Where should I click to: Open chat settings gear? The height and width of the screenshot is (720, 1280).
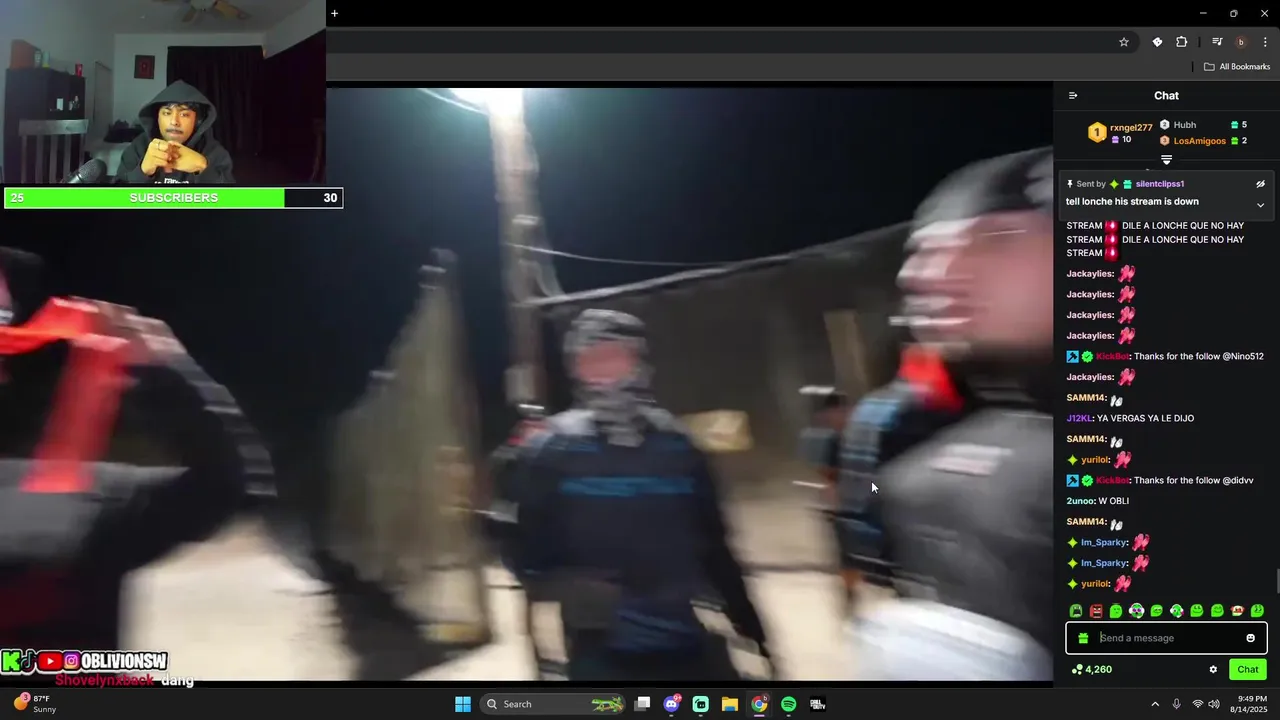[1213, 670]
